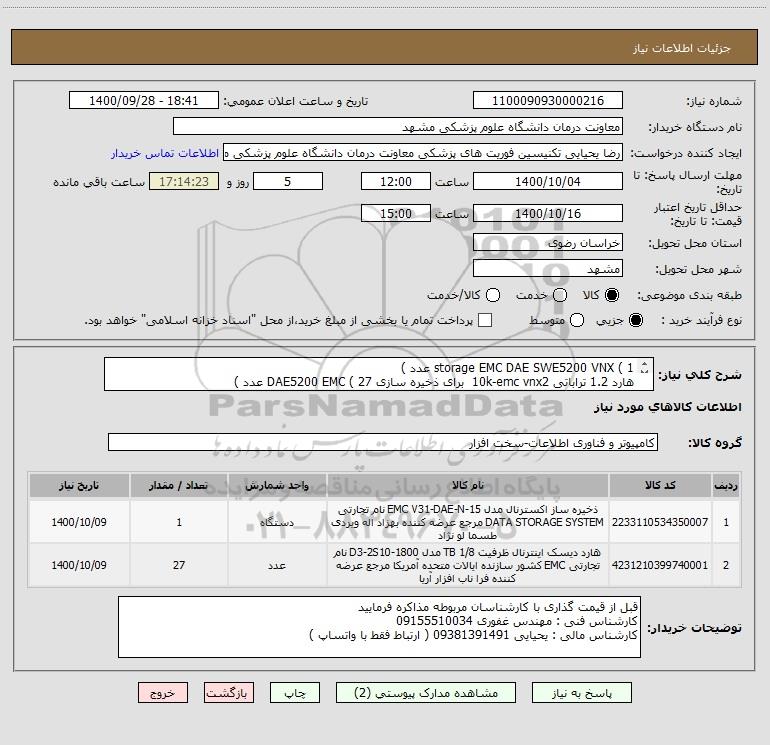Toggle the اسناد خزانه اسلامی payment checkbox

(485, 320)
